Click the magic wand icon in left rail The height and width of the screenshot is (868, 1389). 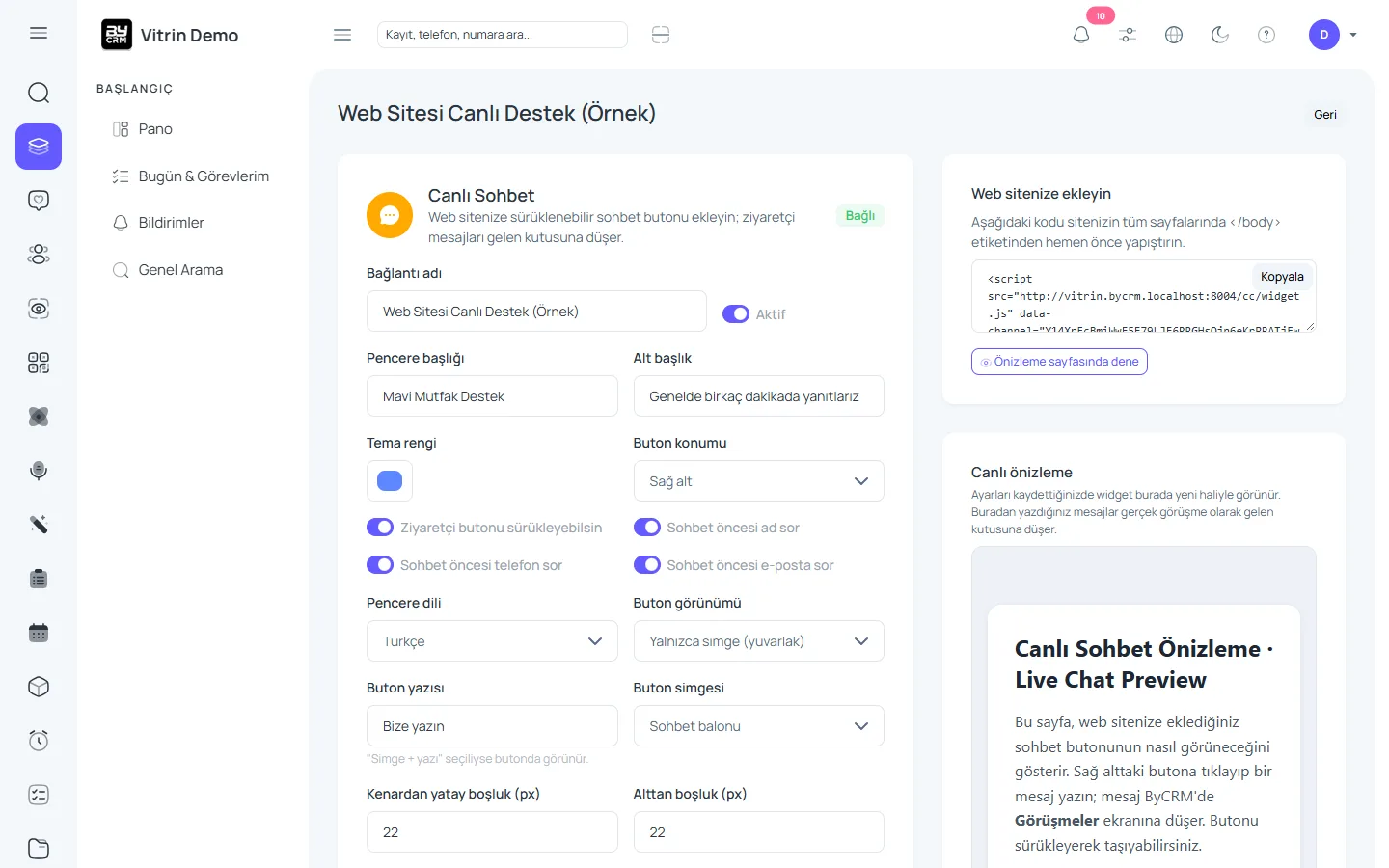(39, 525)
